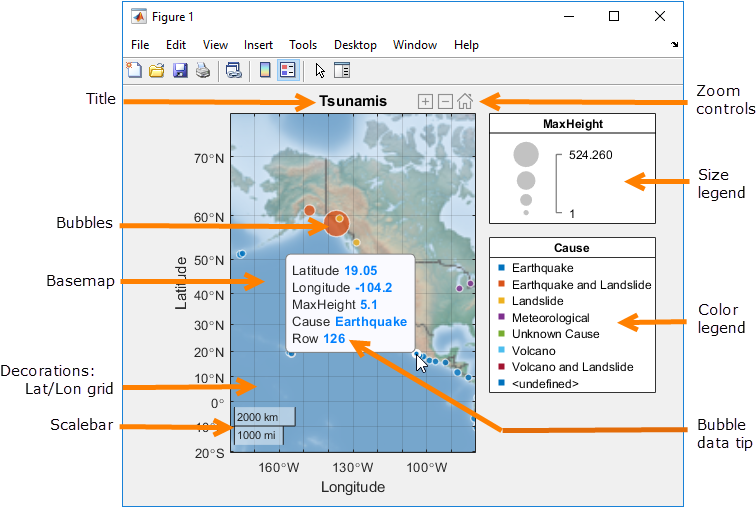Print the figure with the printer icon
This screenshot has height=507, width=756.
point(202,70)
